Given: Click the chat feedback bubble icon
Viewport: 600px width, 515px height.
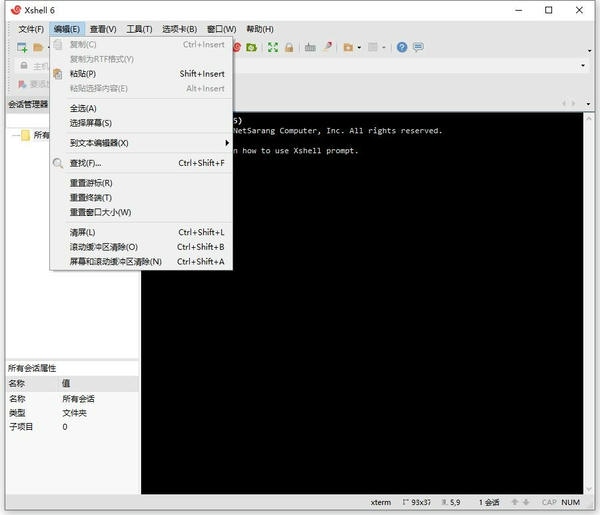Looking at the screenshot, I should [x=418, y=47].
